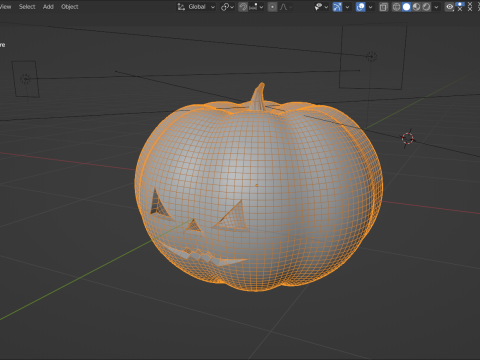Viewport: 480px width, 360px height.
Task: Toggle the snap magnet icon
Action: (x=243, y=7)
